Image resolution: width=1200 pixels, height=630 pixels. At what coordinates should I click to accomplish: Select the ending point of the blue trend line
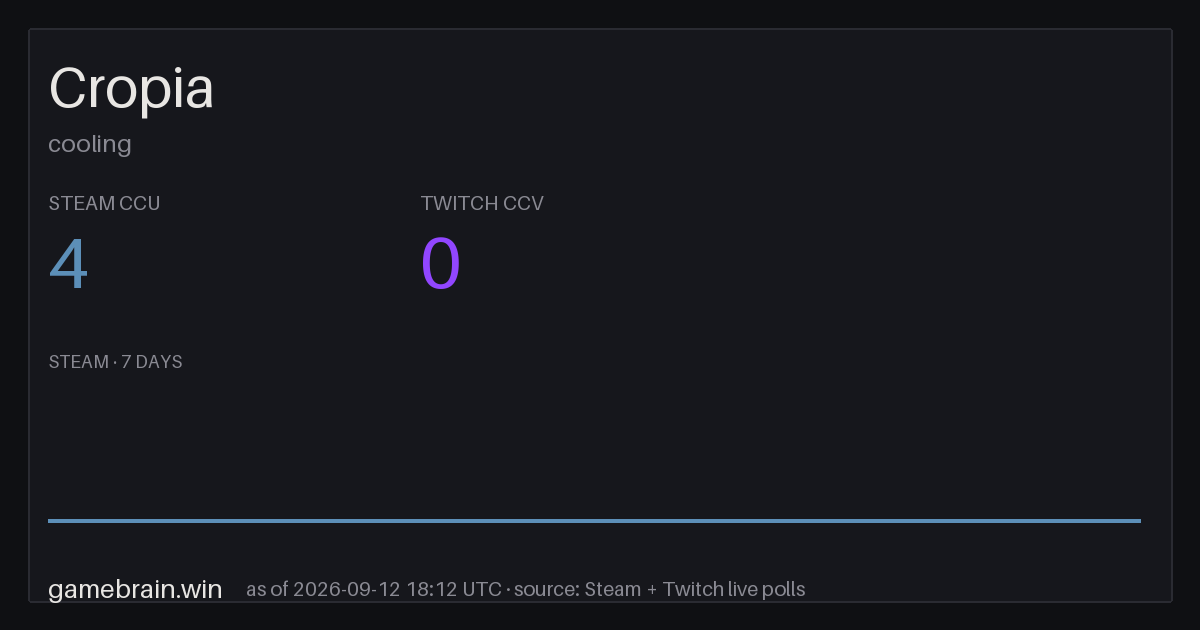[x=1139, y=520]
